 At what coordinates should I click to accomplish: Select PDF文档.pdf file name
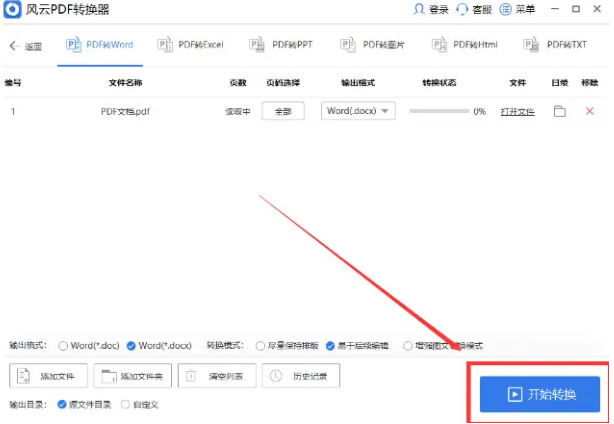(x=125, y=112)
